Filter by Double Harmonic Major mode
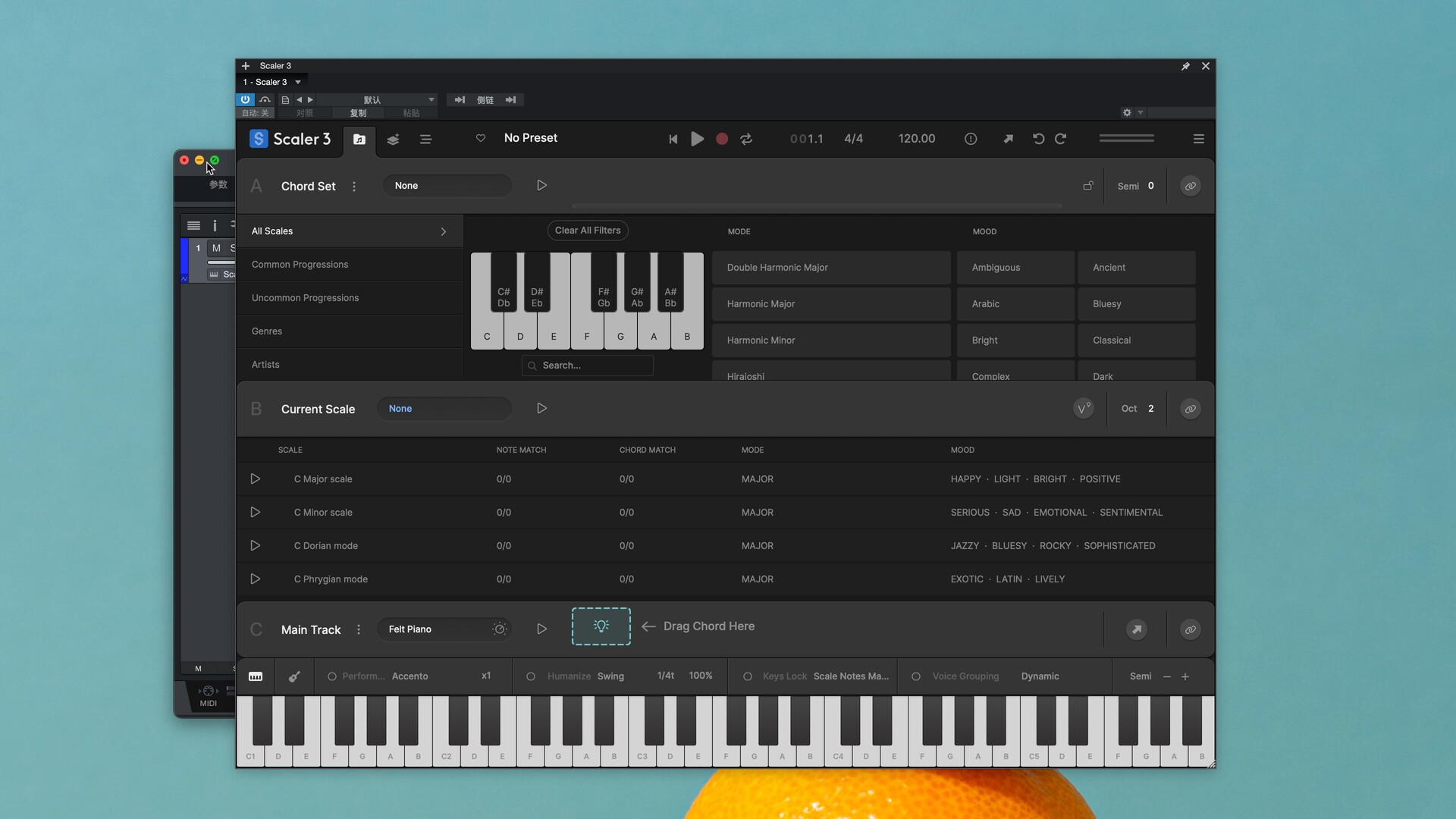The image size is (1456, 819). click(x=831, y=268)
